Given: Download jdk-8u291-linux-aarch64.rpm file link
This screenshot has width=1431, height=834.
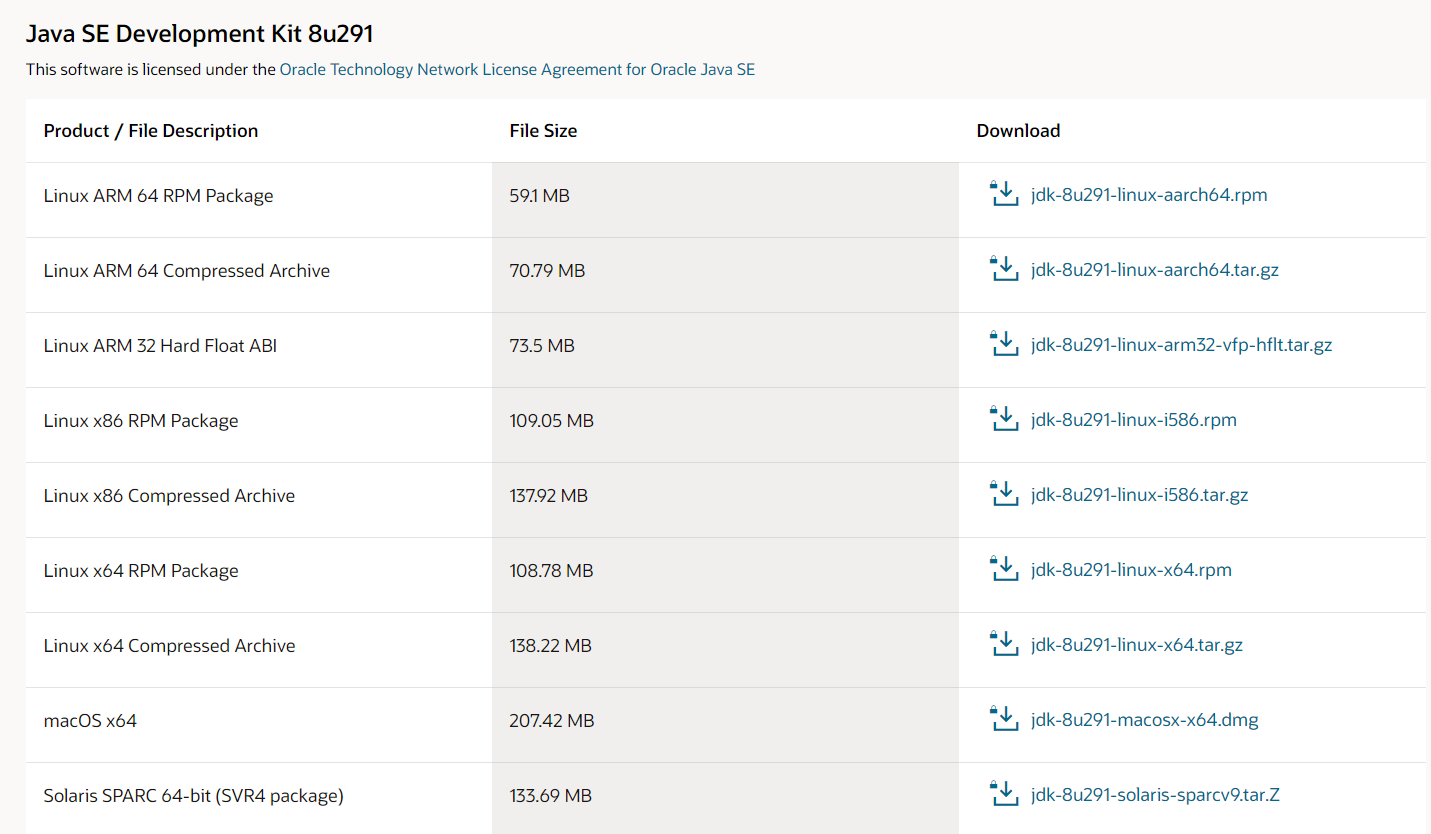Looking at the screenshot, I should point(1149,195).
